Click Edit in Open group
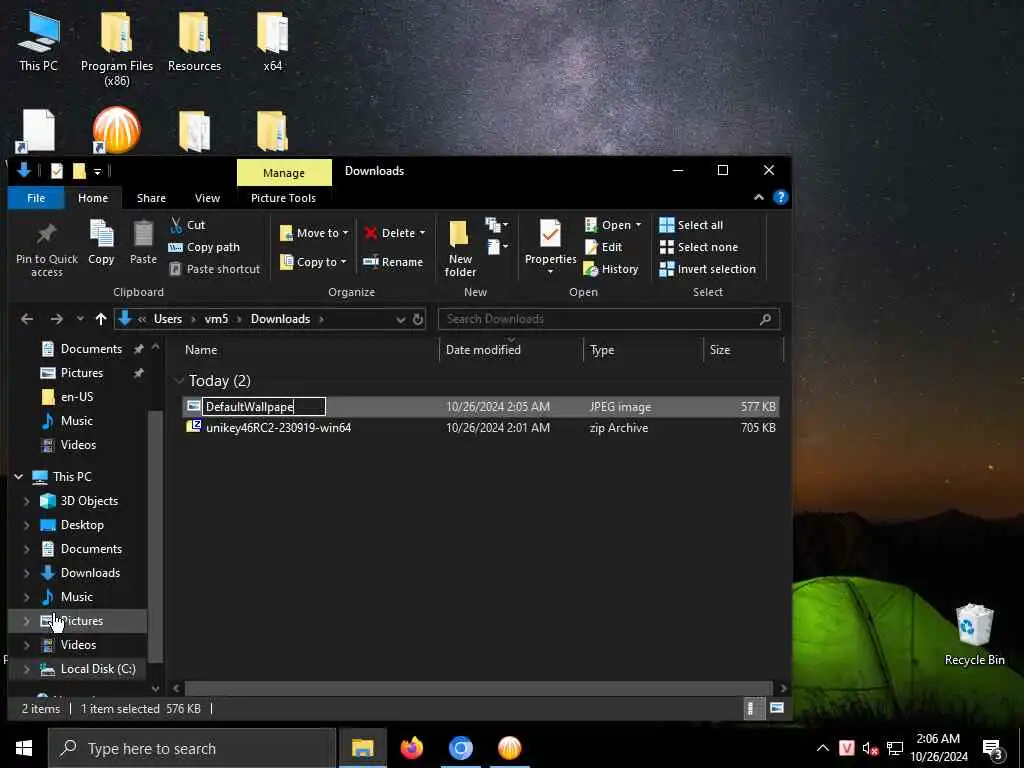 (603, 248)
